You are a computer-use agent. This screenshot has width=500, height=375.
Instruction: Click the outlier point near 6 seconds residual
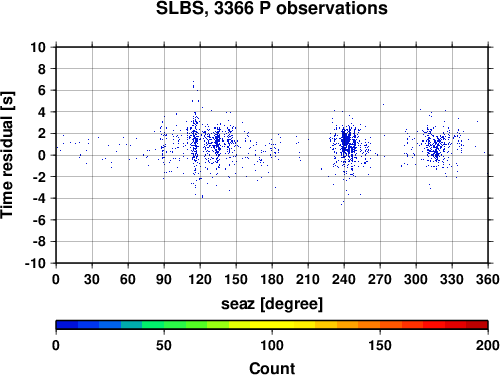pos(197,90)
